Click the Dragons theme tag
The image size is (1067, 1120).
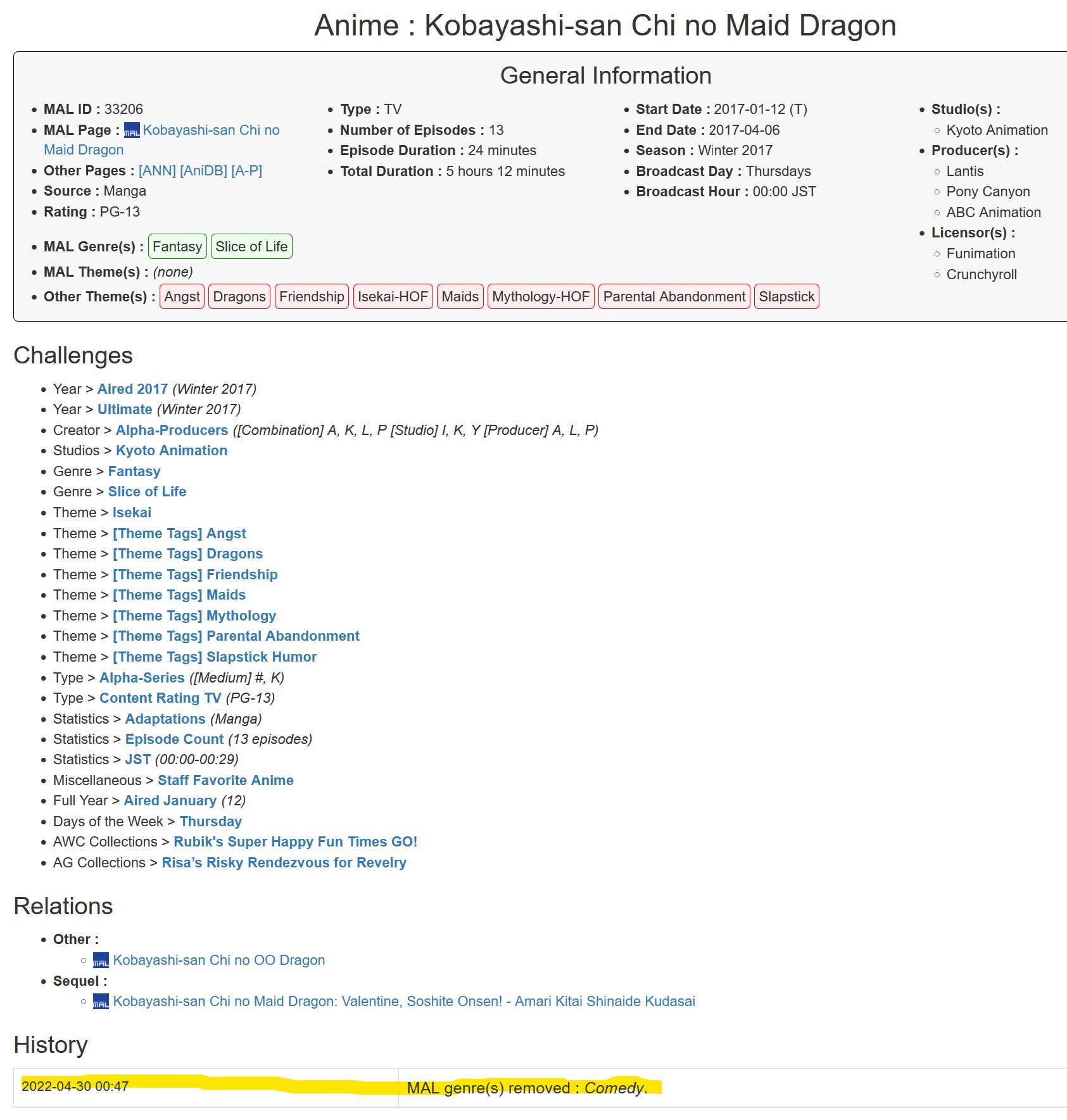pyautogui.click(x=239, y=296)
